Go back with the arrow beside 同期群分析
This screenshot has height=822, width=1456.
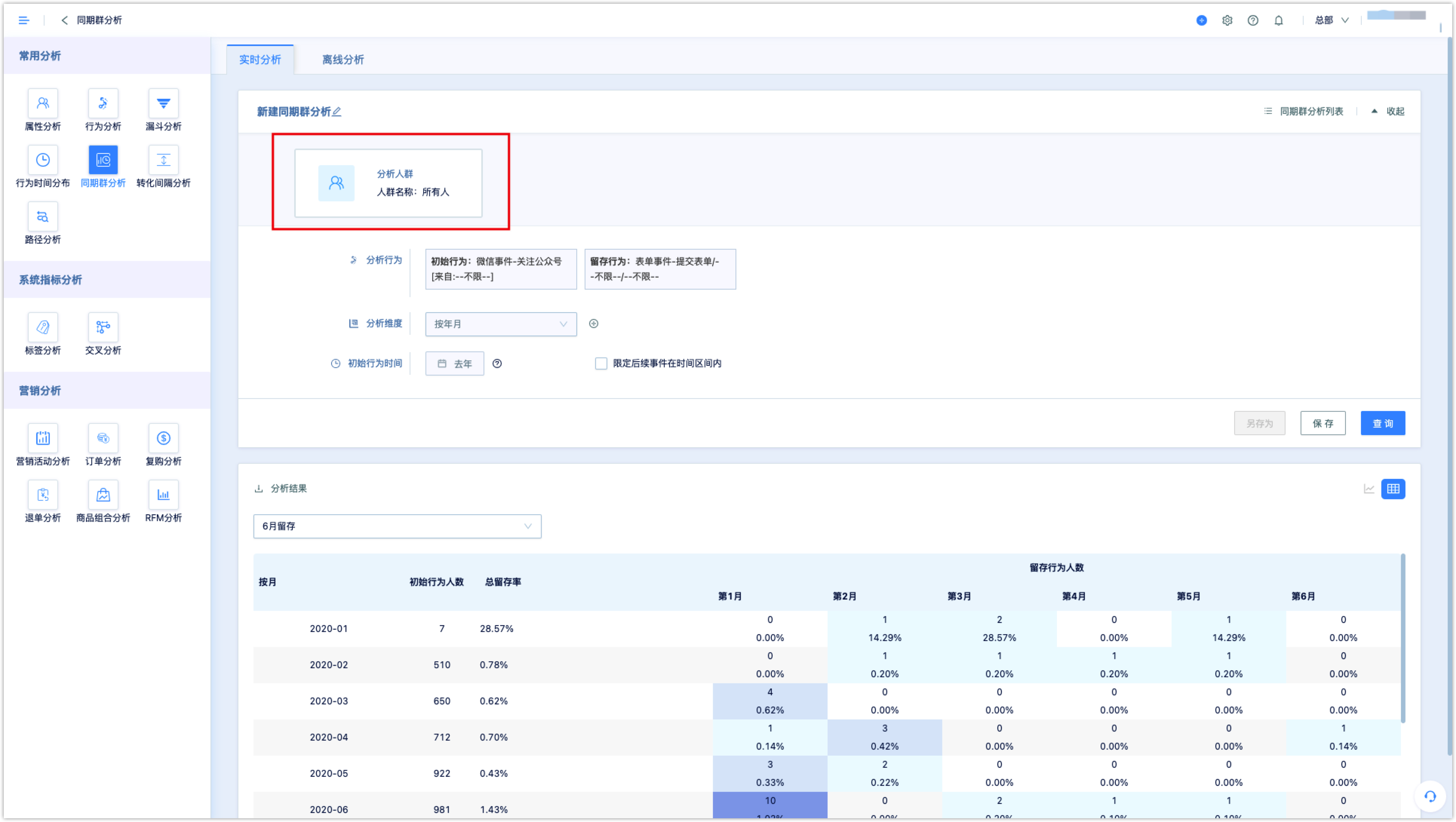[x=65, y=20]
